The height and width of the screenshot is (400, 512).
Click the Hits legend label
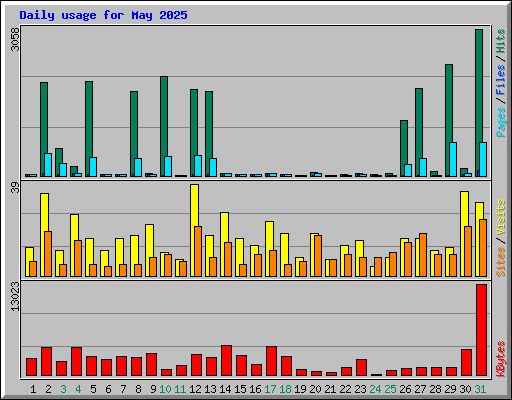[501, 41]
